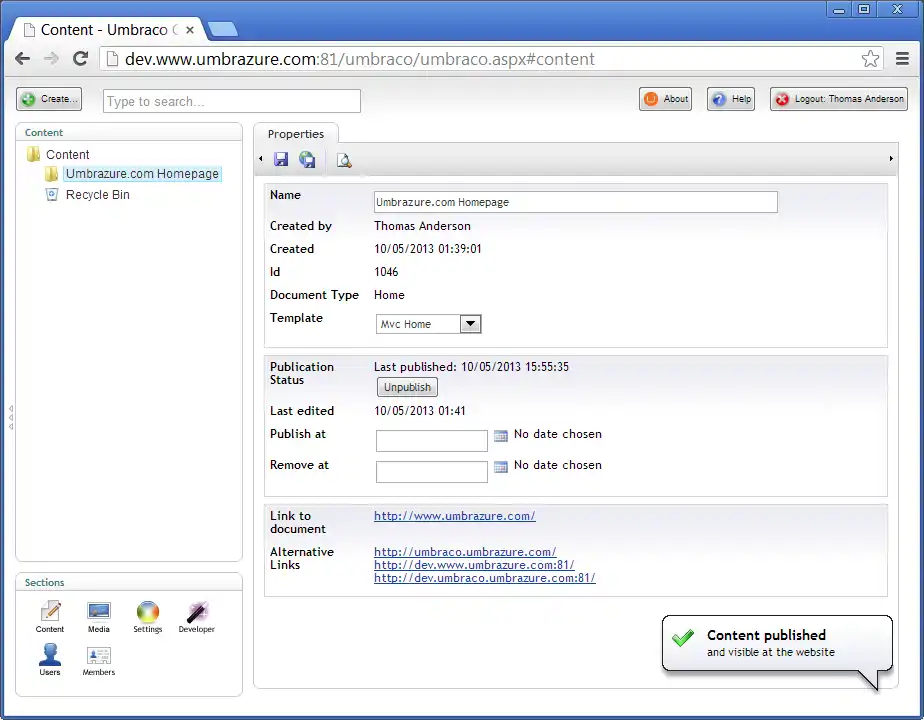Open the http://dev.umbraco.umbrazure.com:81/ link
The width and height of the screenshot is (924, 720).
484,578
